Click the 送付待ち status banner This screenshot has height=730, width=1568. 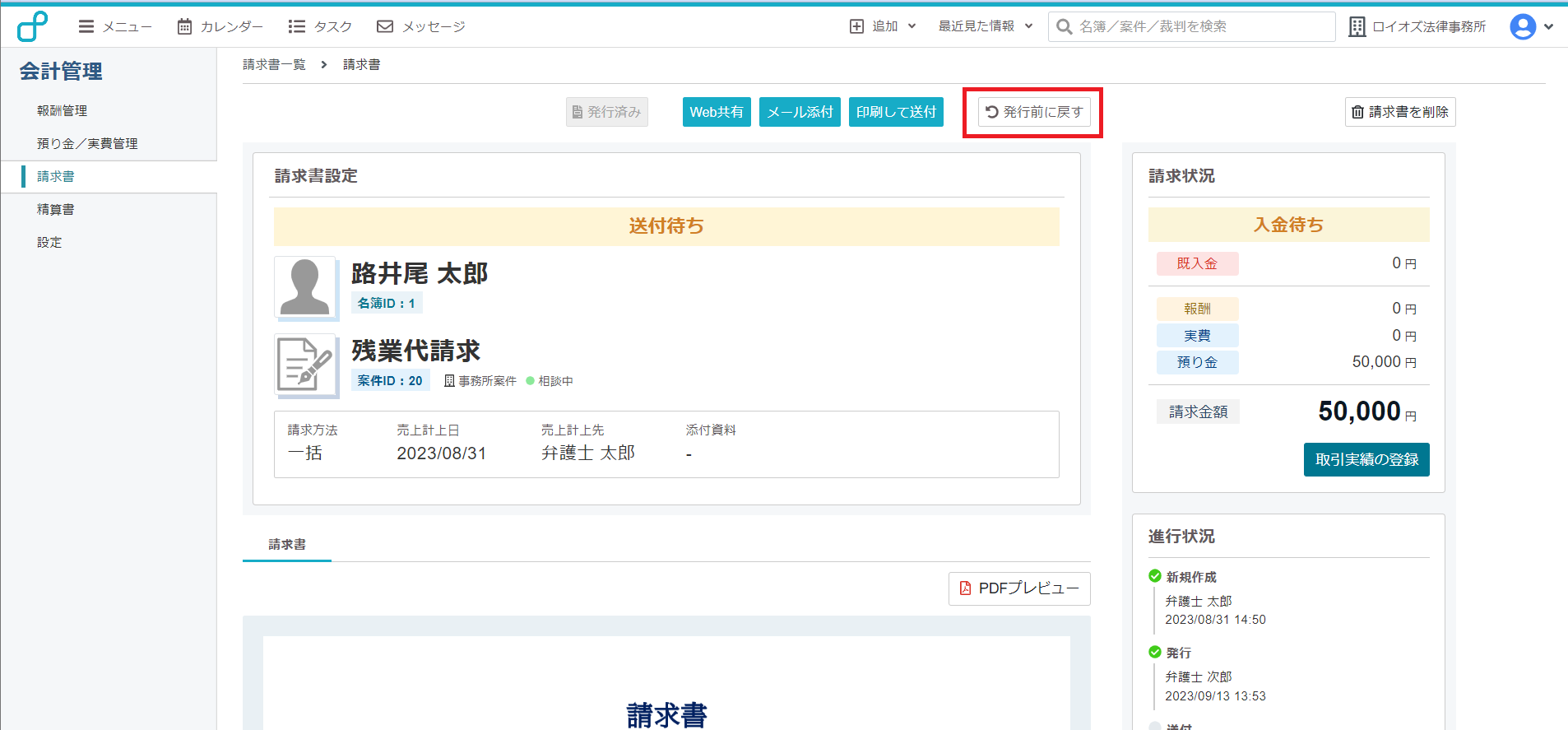[x=666, y=226]
